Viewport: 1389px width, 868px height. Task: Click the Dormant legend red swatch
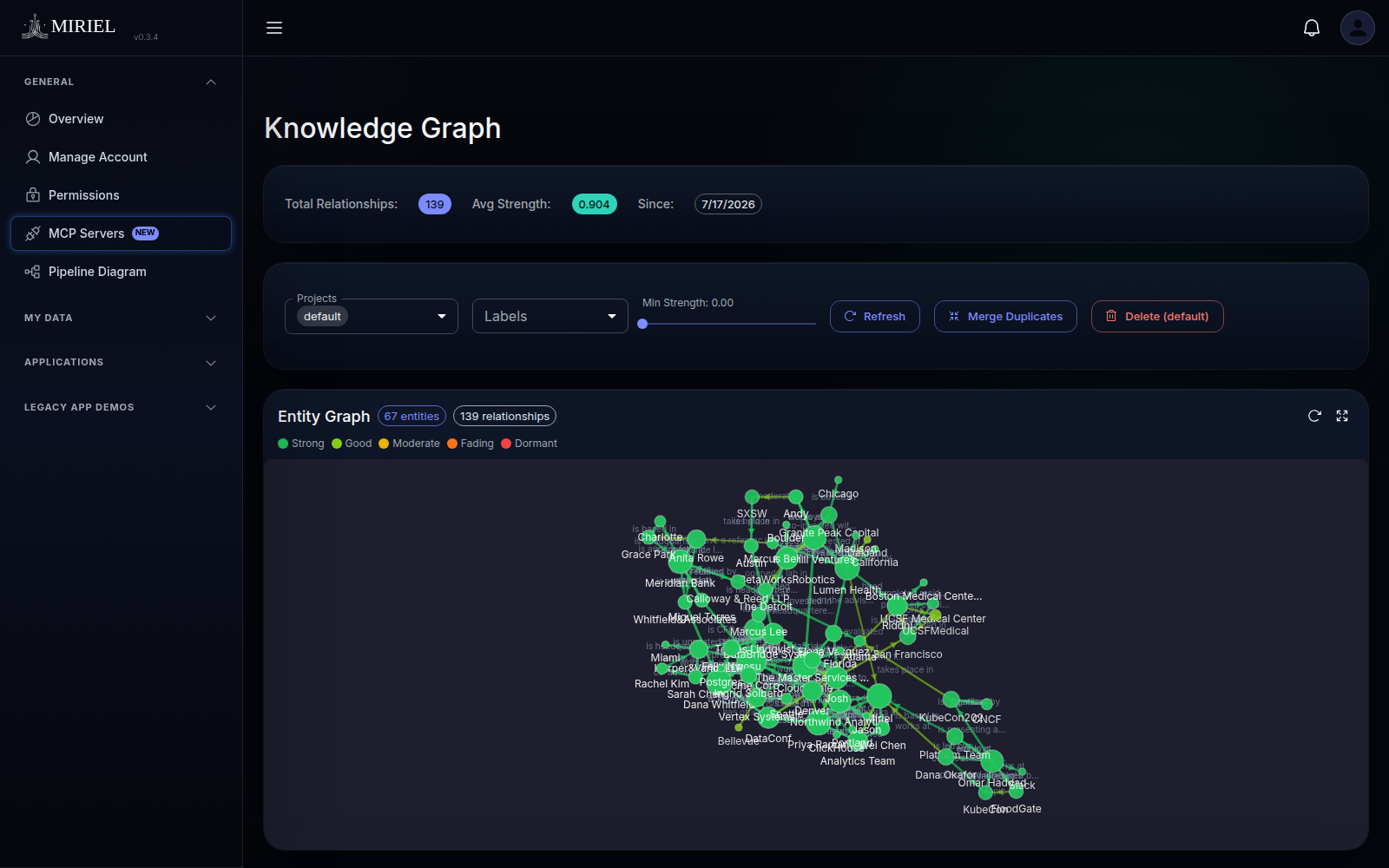tap(506, 444)
